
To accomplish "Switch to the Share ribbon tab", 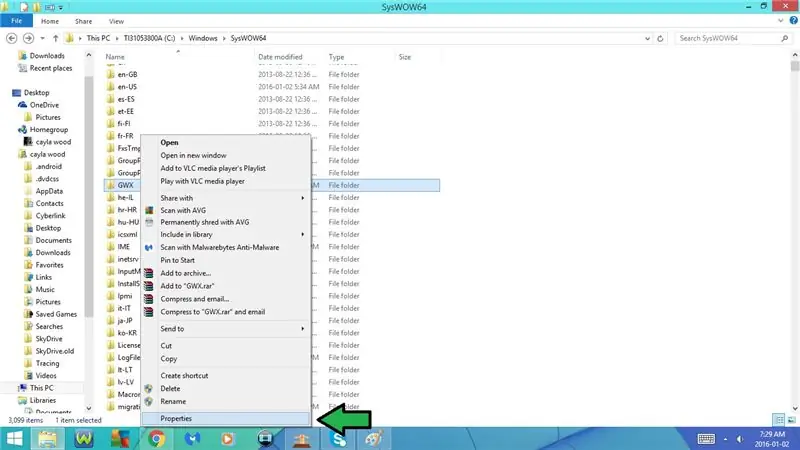I will pos(83,21).
